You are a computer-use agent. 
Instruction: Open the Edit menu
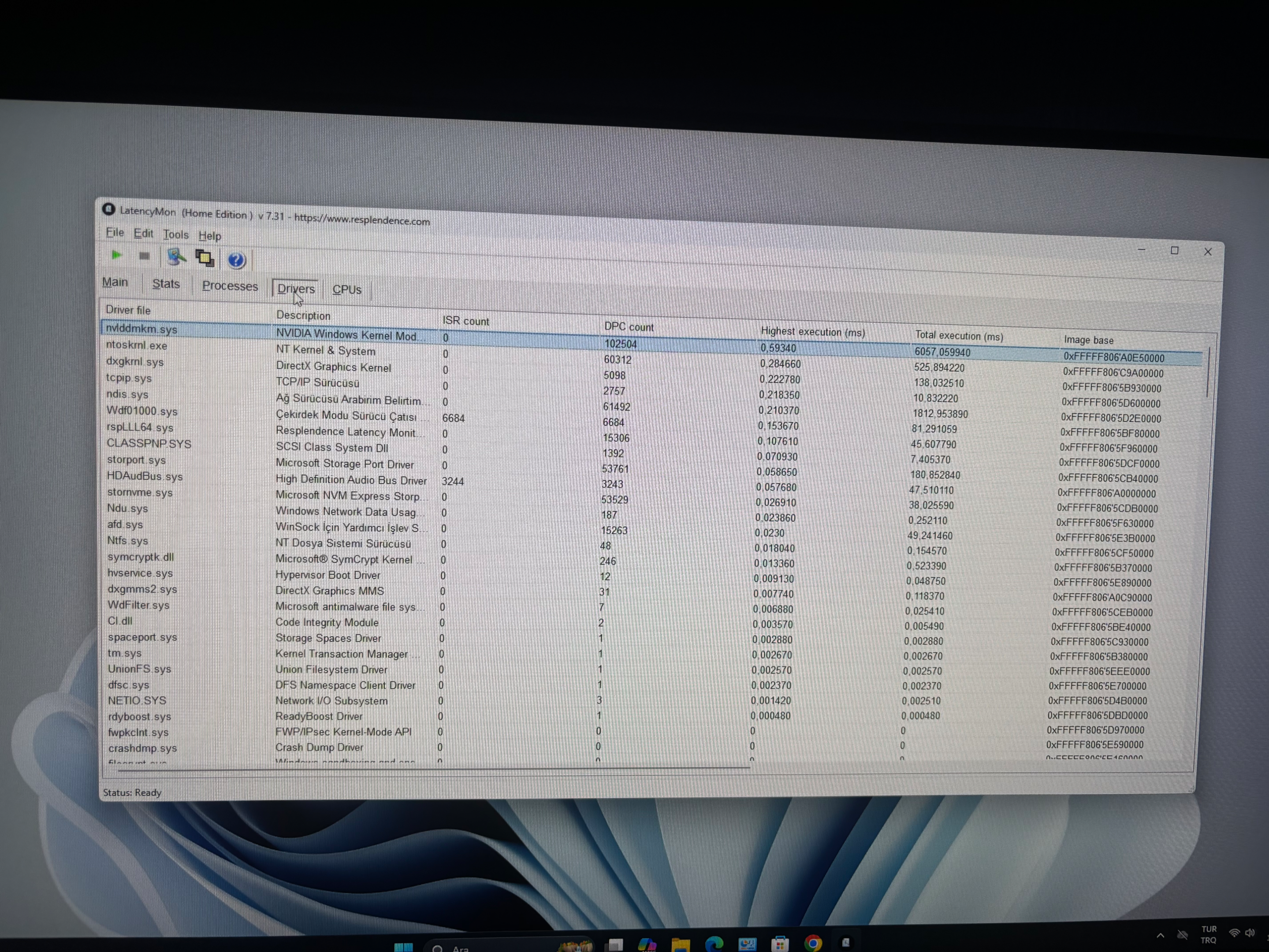click(x=143, y=234)
